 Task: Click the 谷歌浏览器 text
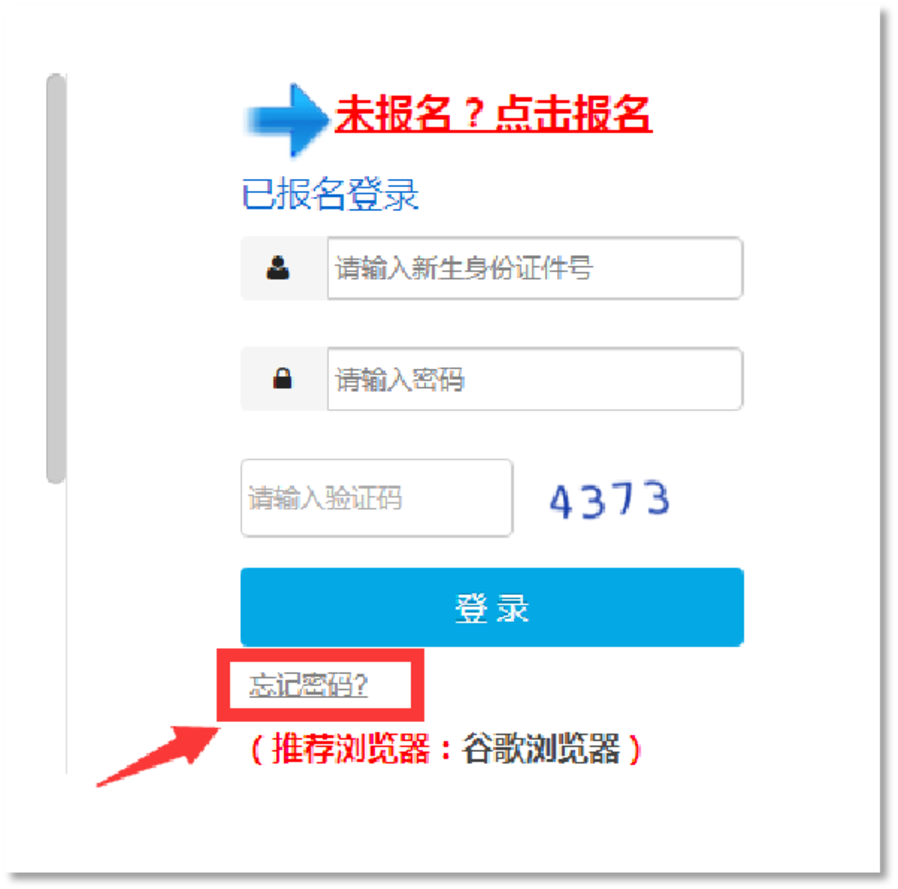541,748
